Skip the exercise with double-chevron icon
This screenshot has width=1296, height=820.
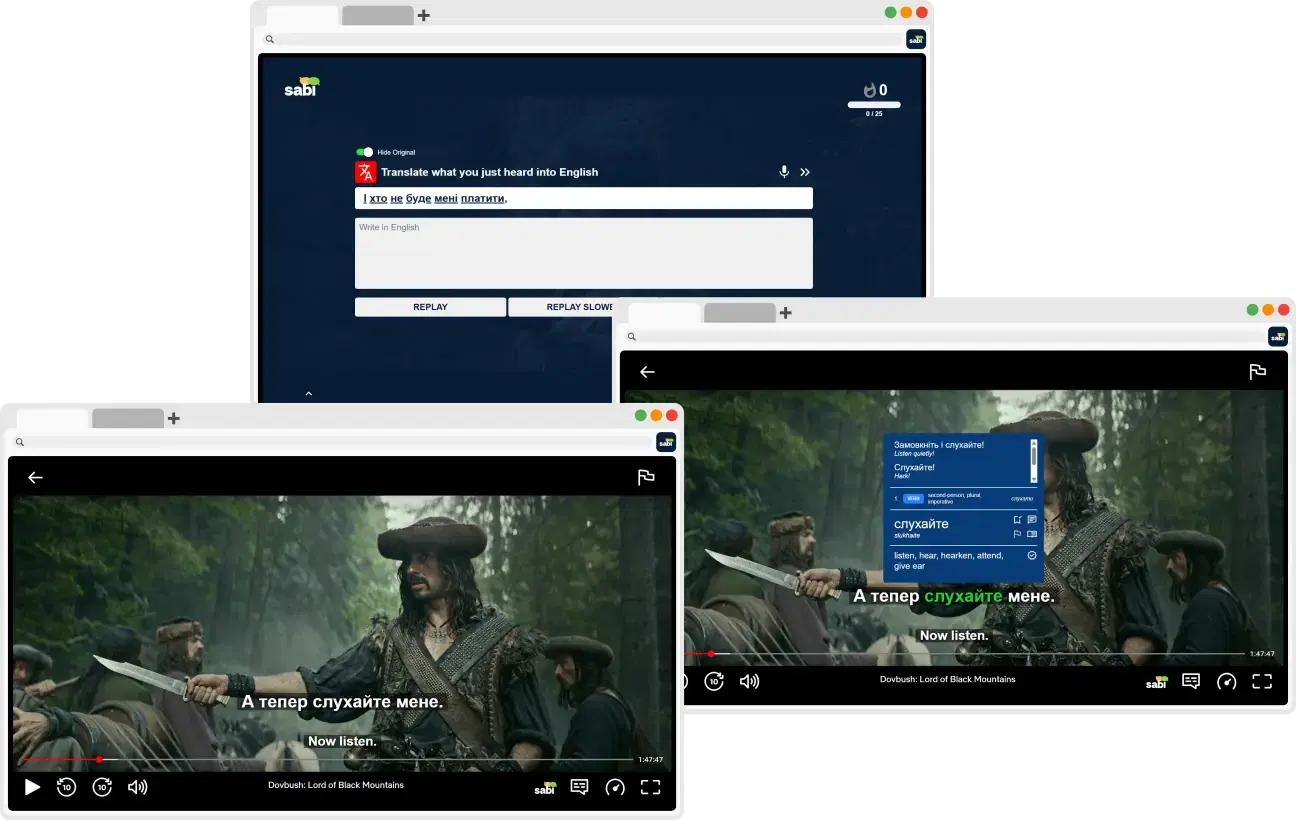coord(805,172)
